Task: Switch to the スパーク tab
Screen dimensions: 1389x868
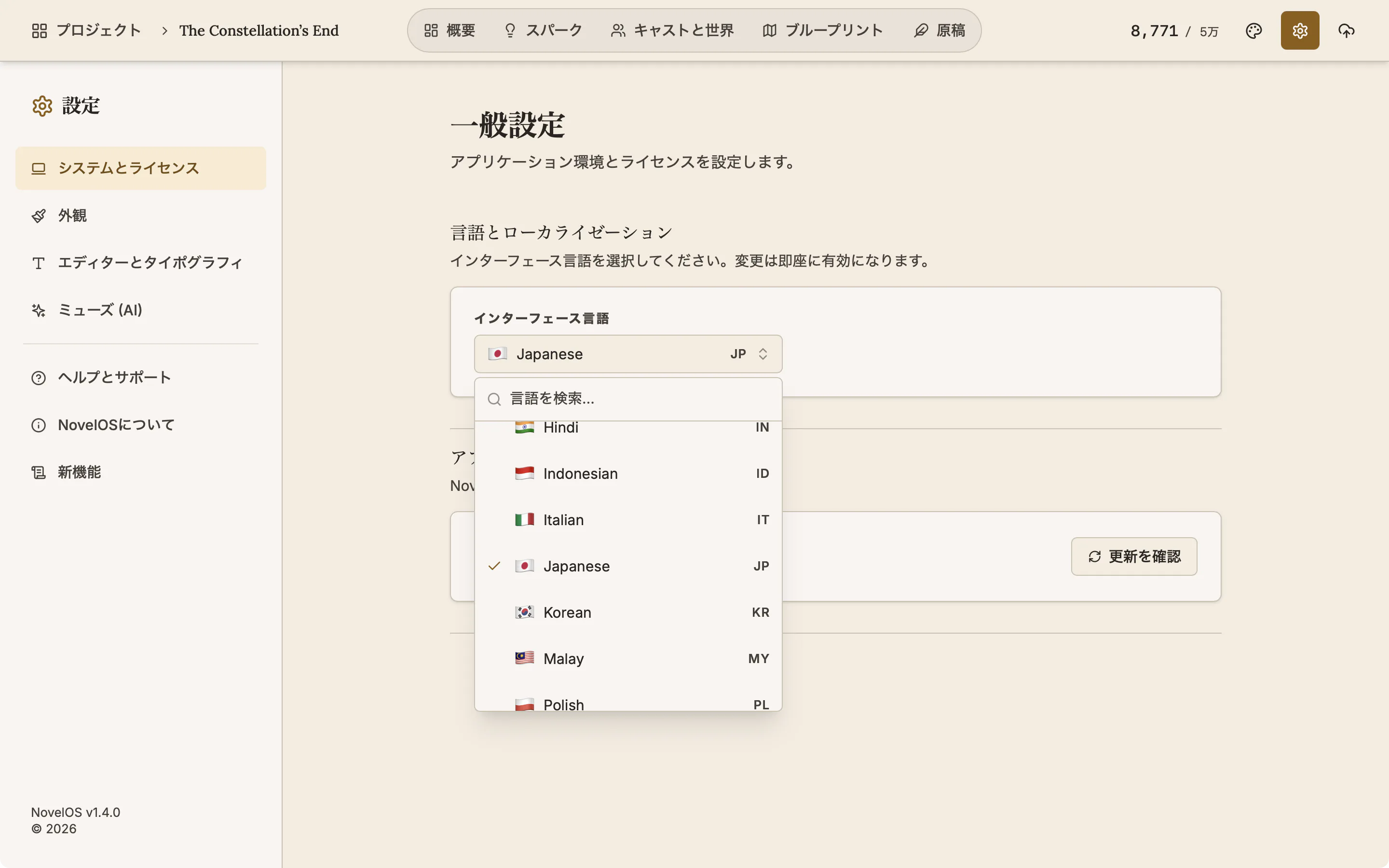Action: [x=543, y=30]
